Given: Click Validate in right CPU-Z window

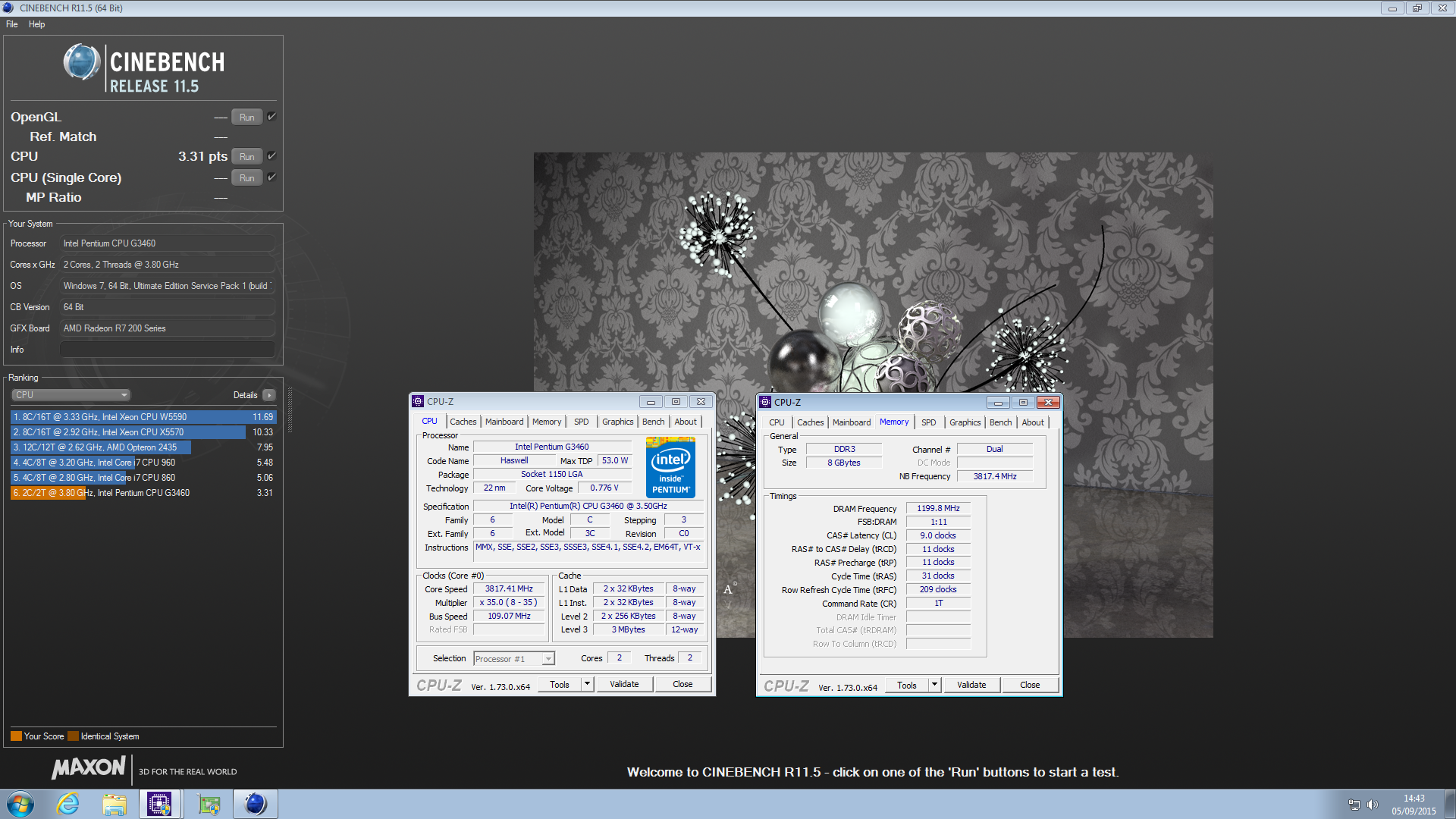Looking at the screenshot, I should click(971, 685).
